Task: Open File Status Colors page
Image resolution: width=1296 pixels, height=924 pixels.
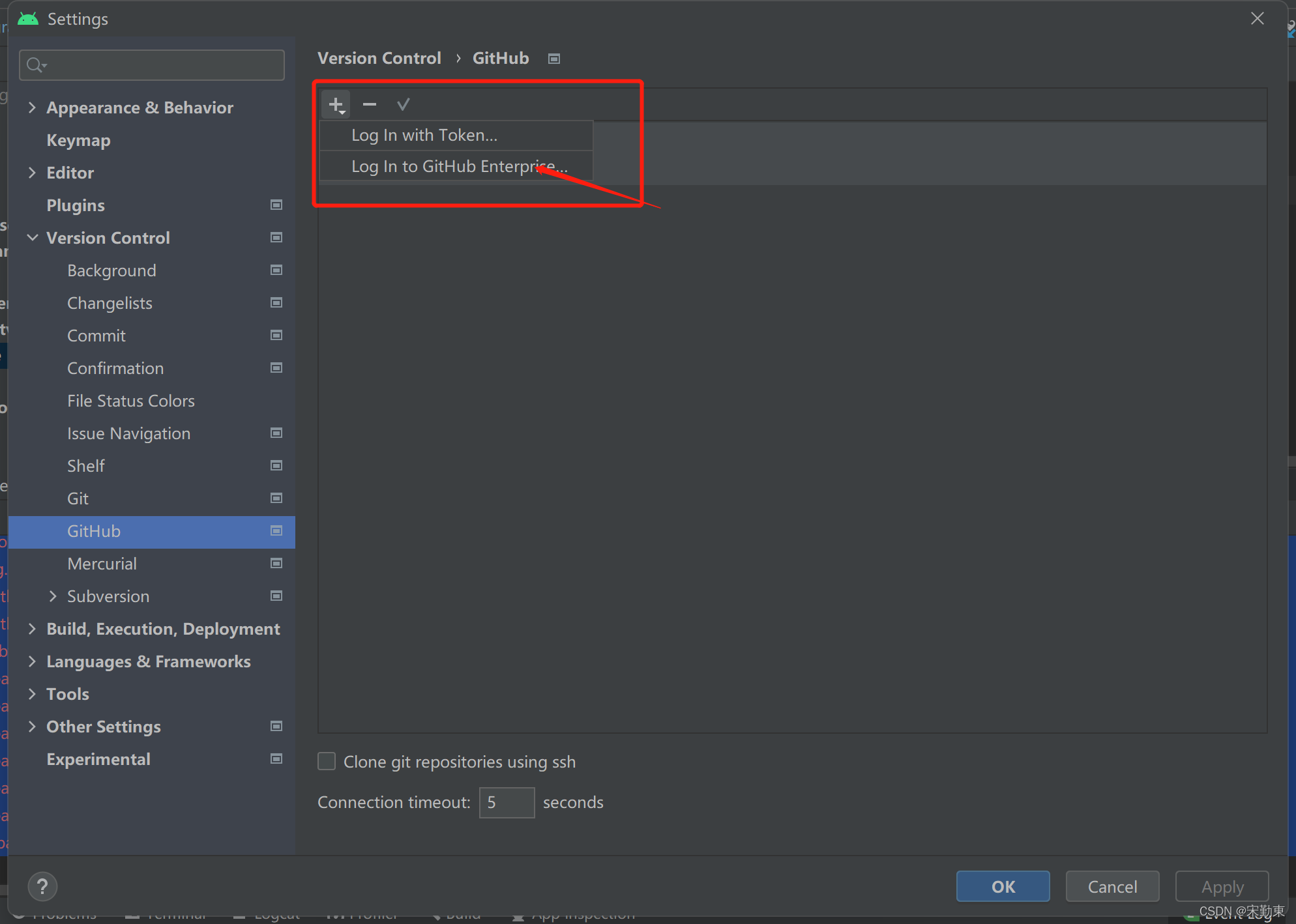Action: tap(131, 401)
